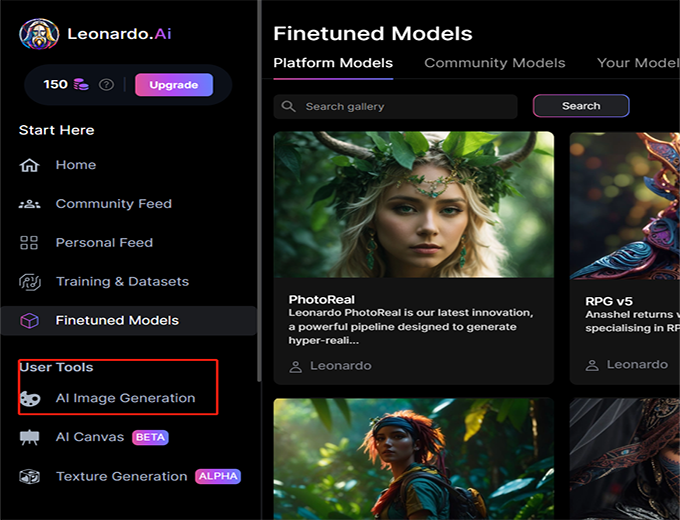Open Training & Datasets icon

point(29,282)
